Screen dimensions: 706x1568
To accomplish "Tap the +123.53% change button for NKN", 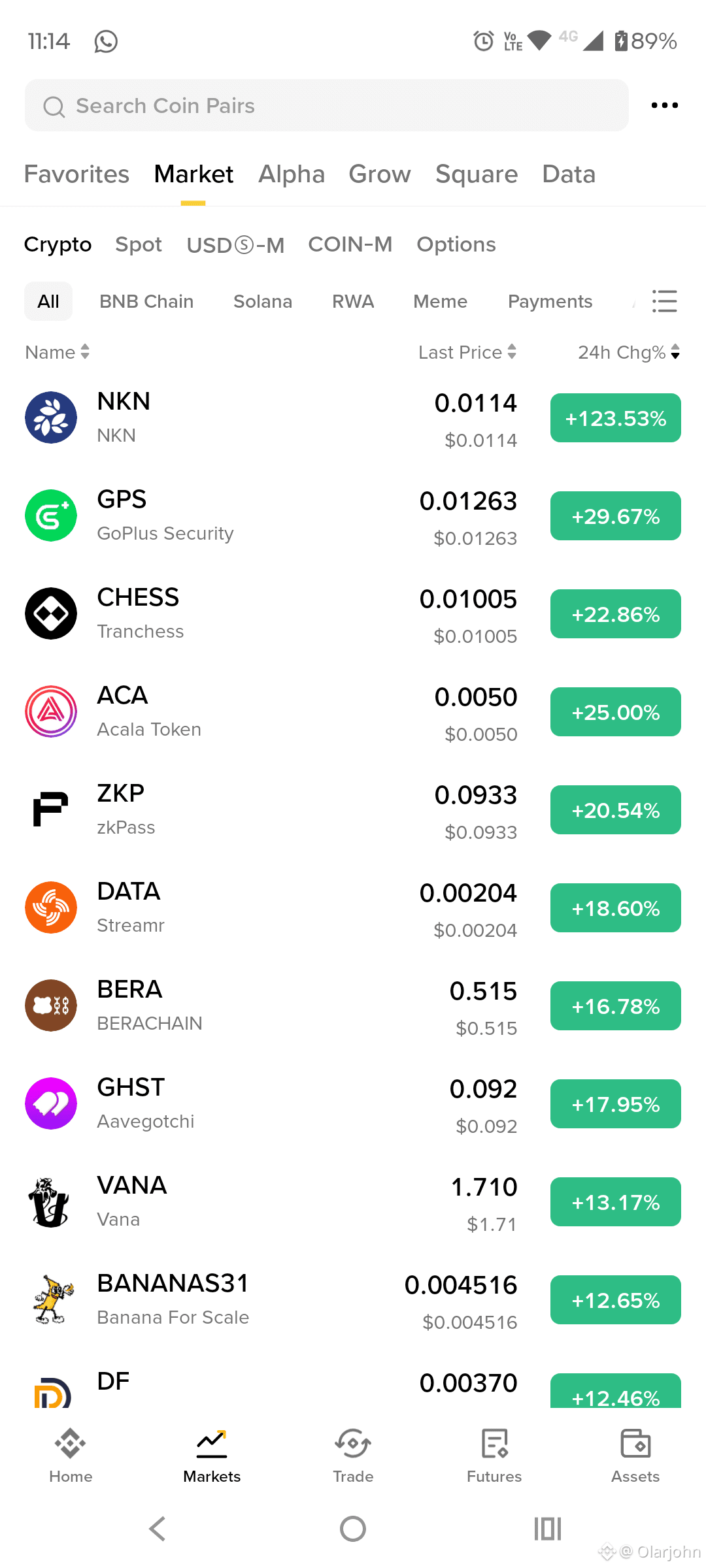I will click(x=616, y=418).
